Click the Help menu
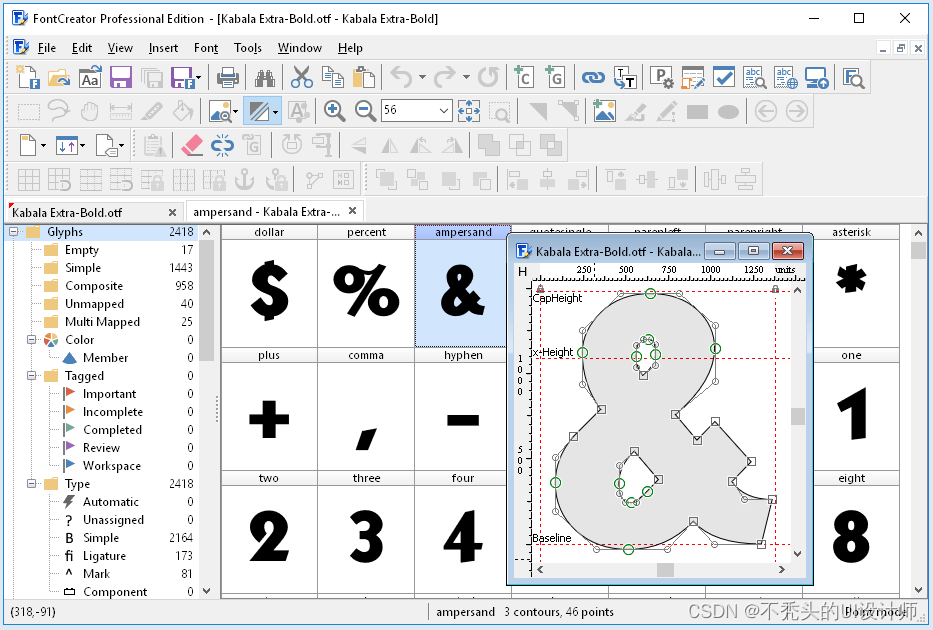Image resolution: width=933 pixels, height=630 pixels. (350, 48)
